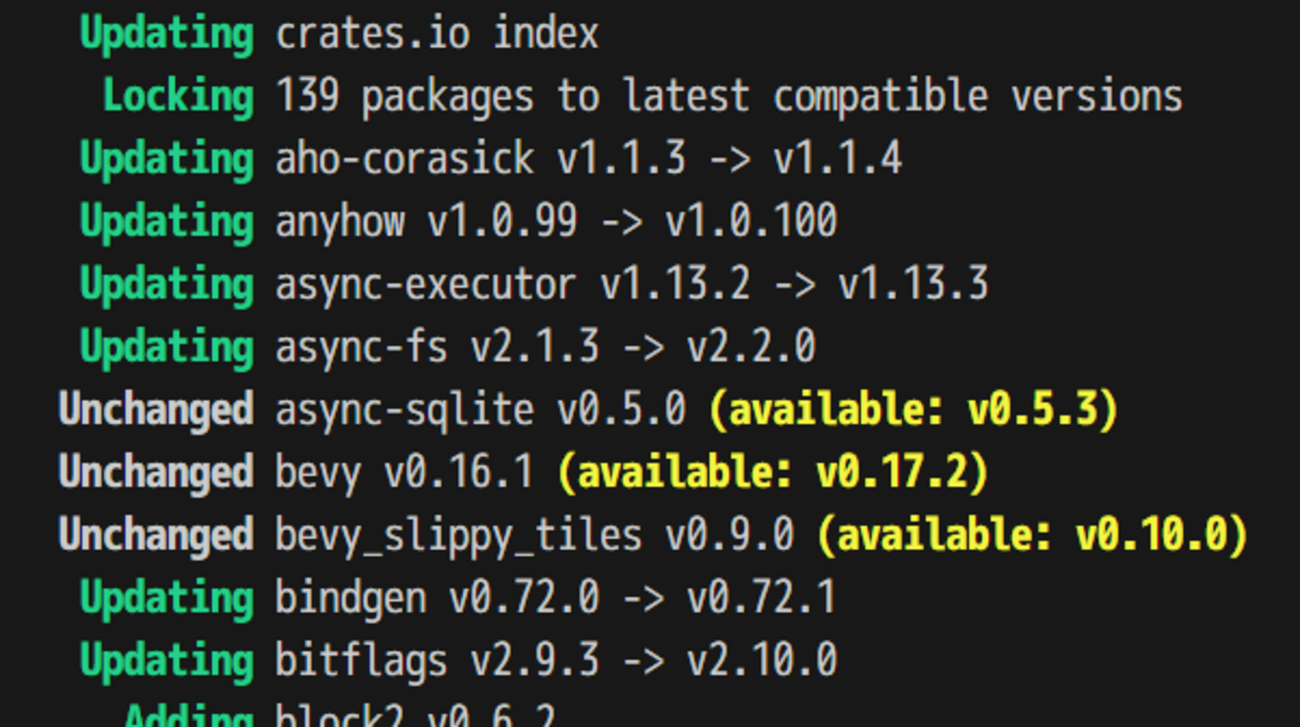Image resolution: width=1300 pixels, height=727 pixels.
Task: Click the 'bitflags' package name
Action: [361, 661]
